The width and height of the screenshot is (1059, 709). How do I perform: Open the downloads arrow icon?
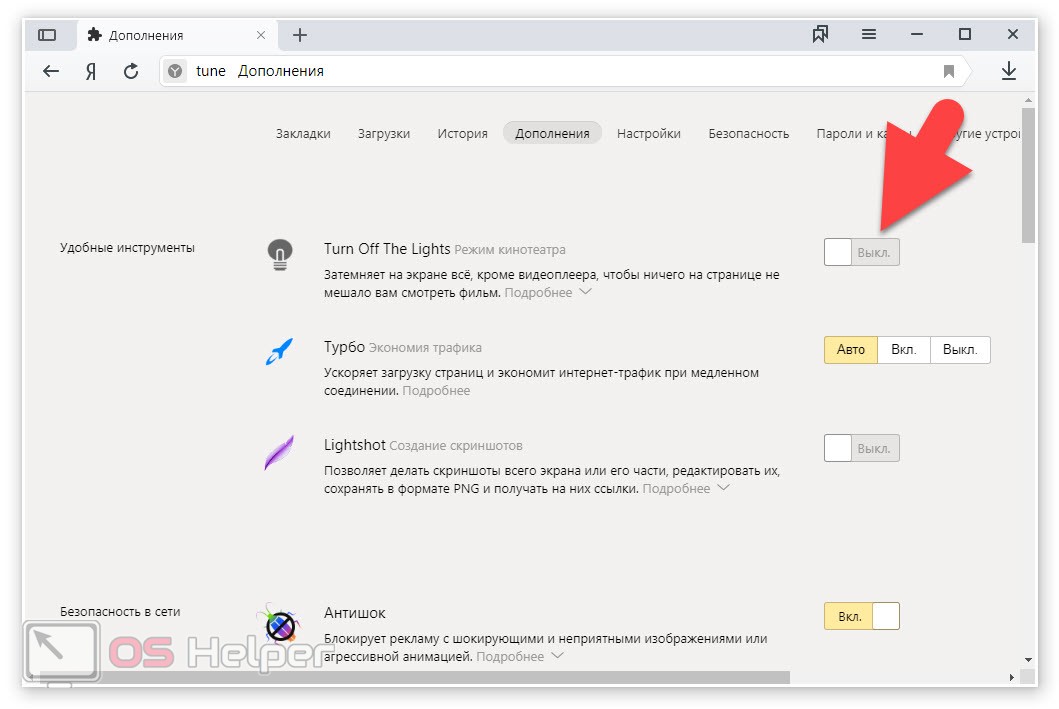click(x=1008, y=71)
